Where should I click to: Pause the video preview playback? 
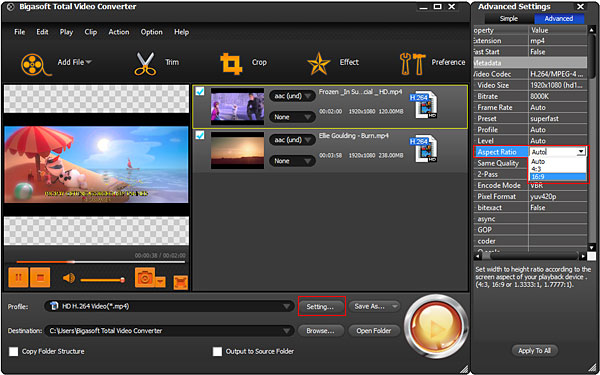point(18,277)
